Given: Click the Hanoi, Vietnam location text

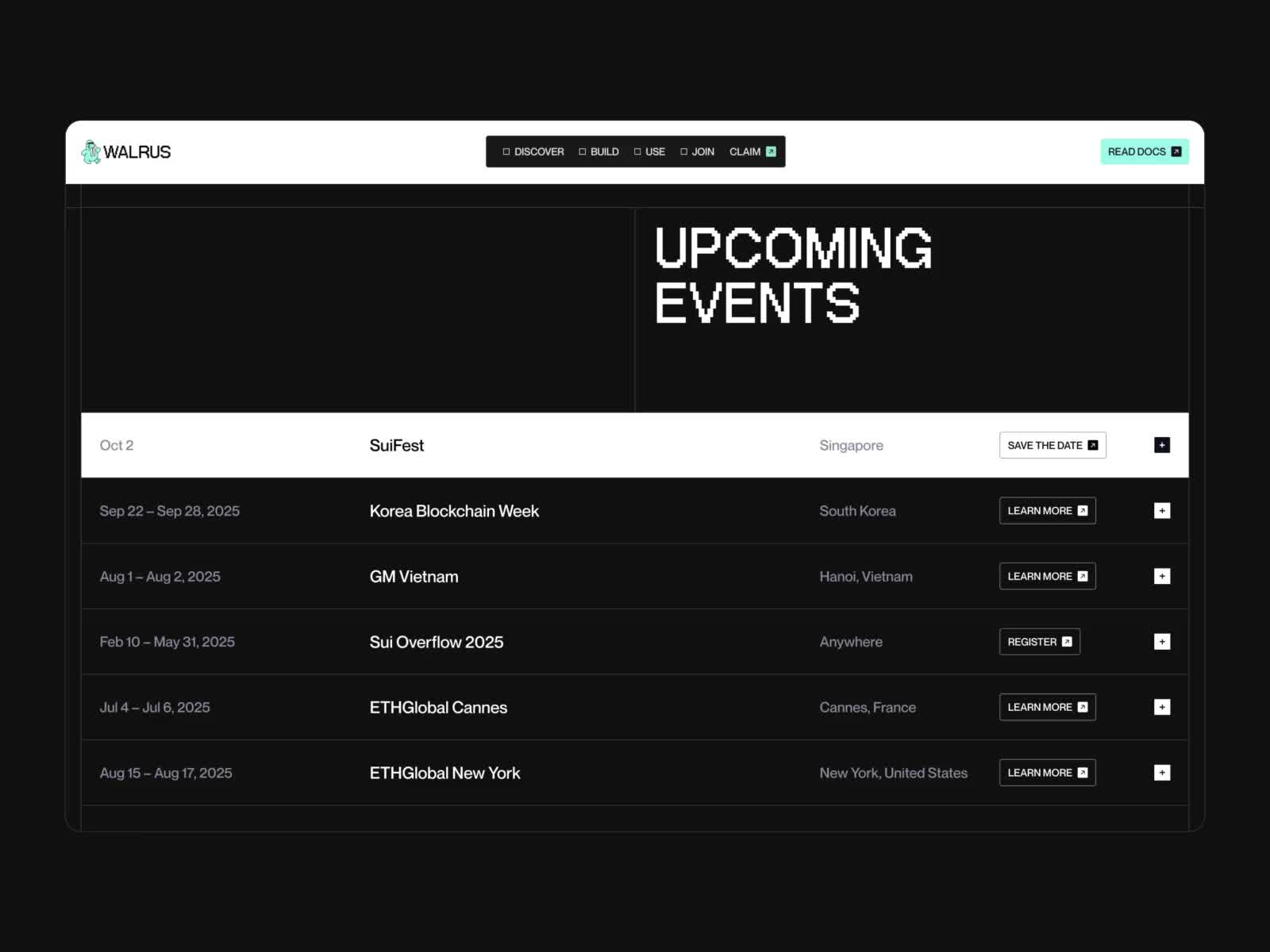Looking at the screenshot, I should click(x=866, y=577).
